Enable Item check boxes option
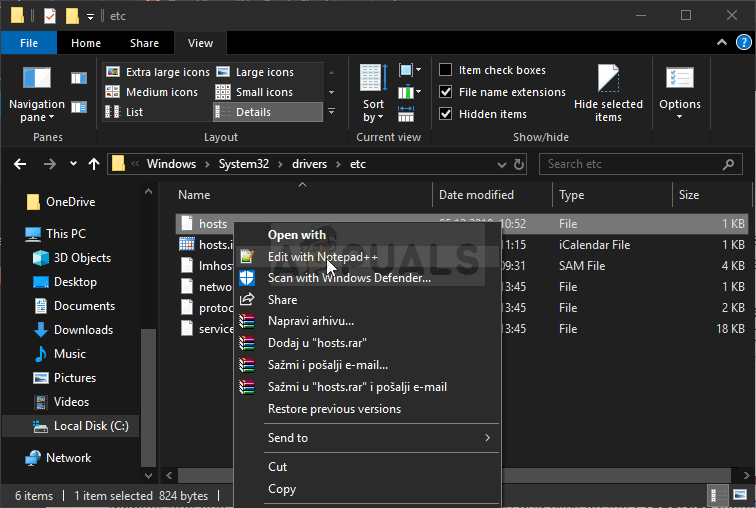Image resolution: width=756 pixels, height=508 pixels. coord(446,70)
